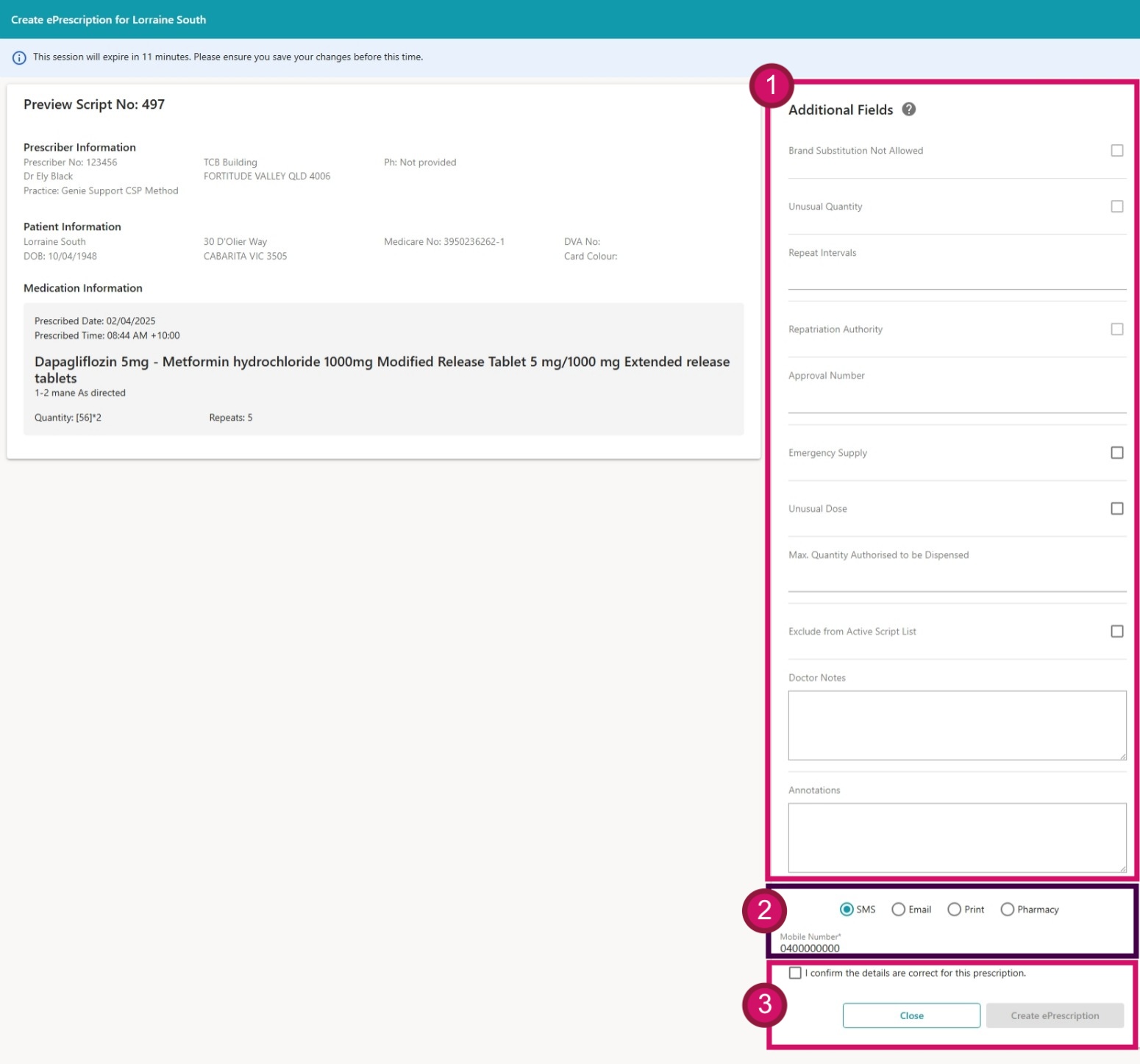The height and width of the screenshot is (1064, 1140).
Task: Click inside the Doctor Notes textbox
Action: coord(956,725)
